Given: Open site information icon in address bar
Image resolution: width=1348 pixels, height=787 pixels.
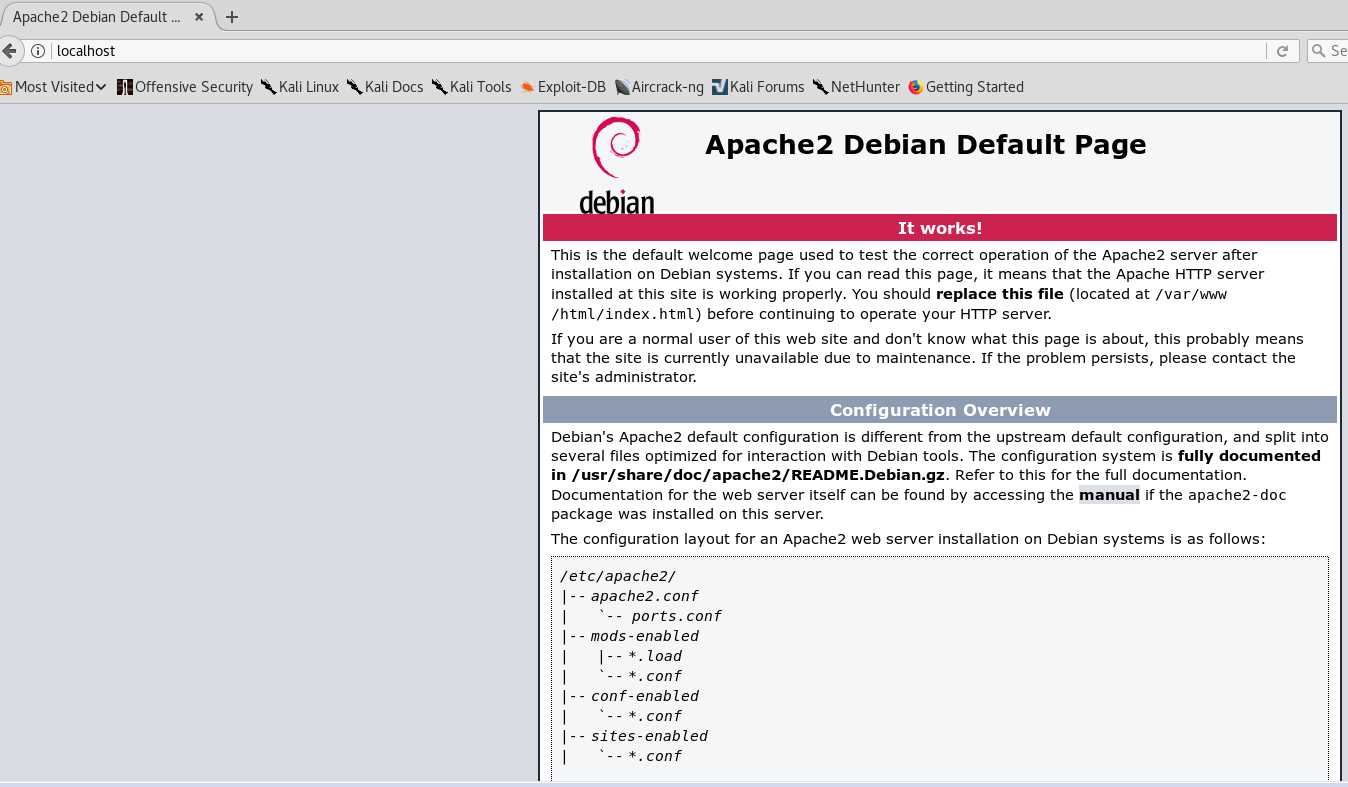Looking at the screenshot, I should click(x=38, y=51).
